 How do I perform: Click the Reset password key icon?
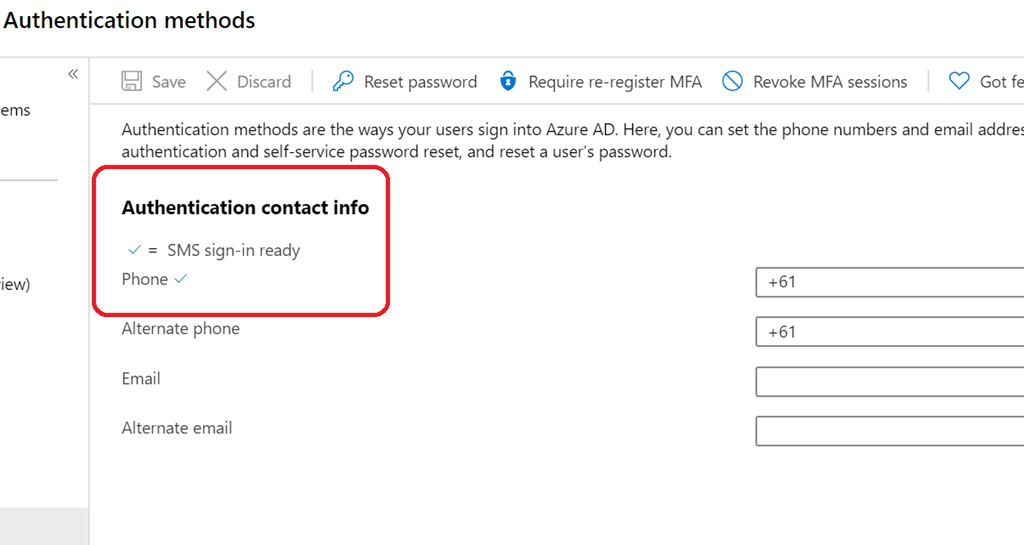(343, 82)
